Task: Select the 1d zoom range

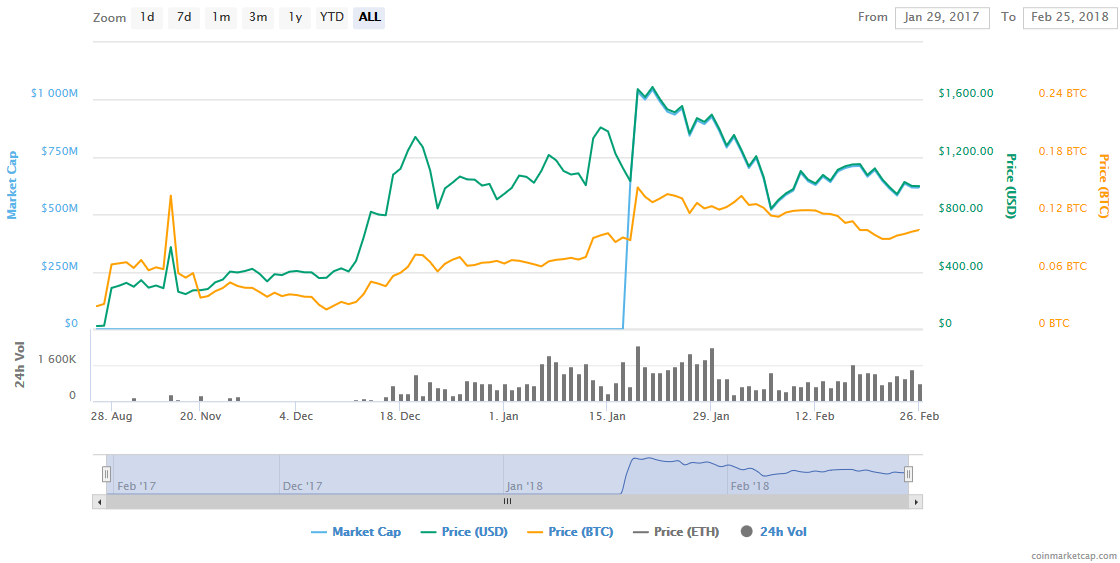Action: pyautogui.click(x=147, y=17)
